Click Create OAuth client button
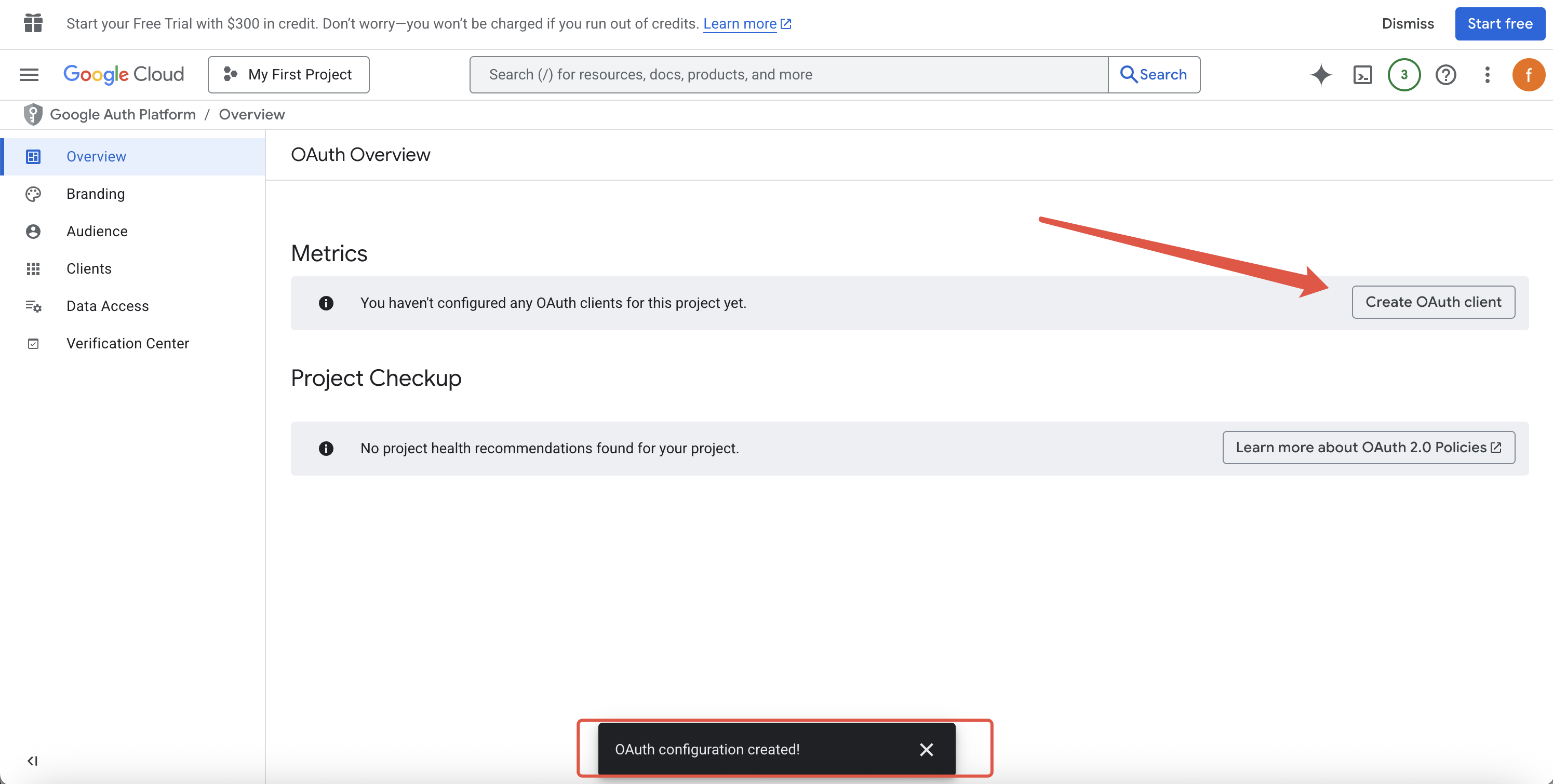This screenshot has width=1553, height=784. pyautogui.click(x=1433, y=302)
